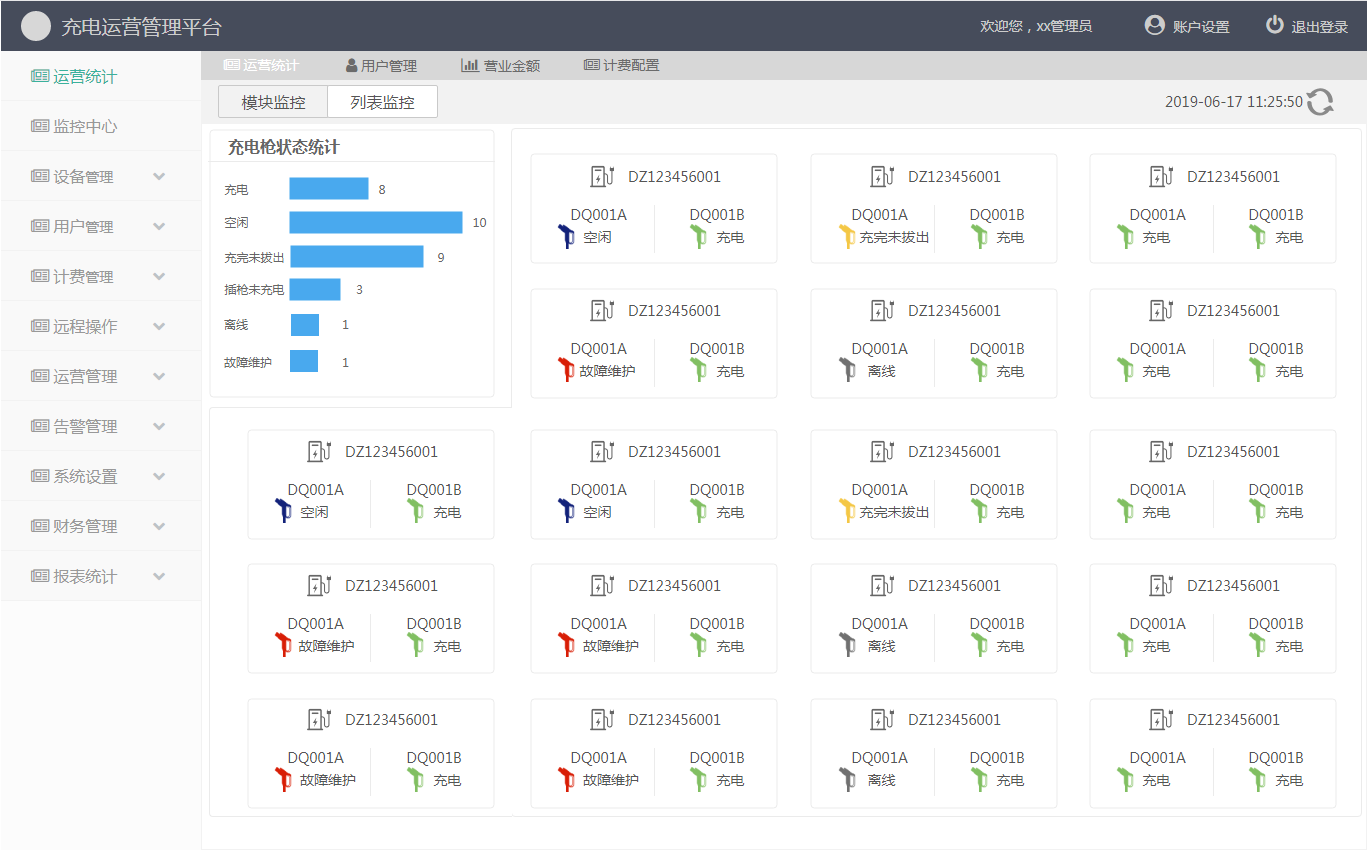The height and width of the screenshot is (850, 1367).
Task: Click 插枪未充电 label in the chart
Action: click(x=254, y=291)
